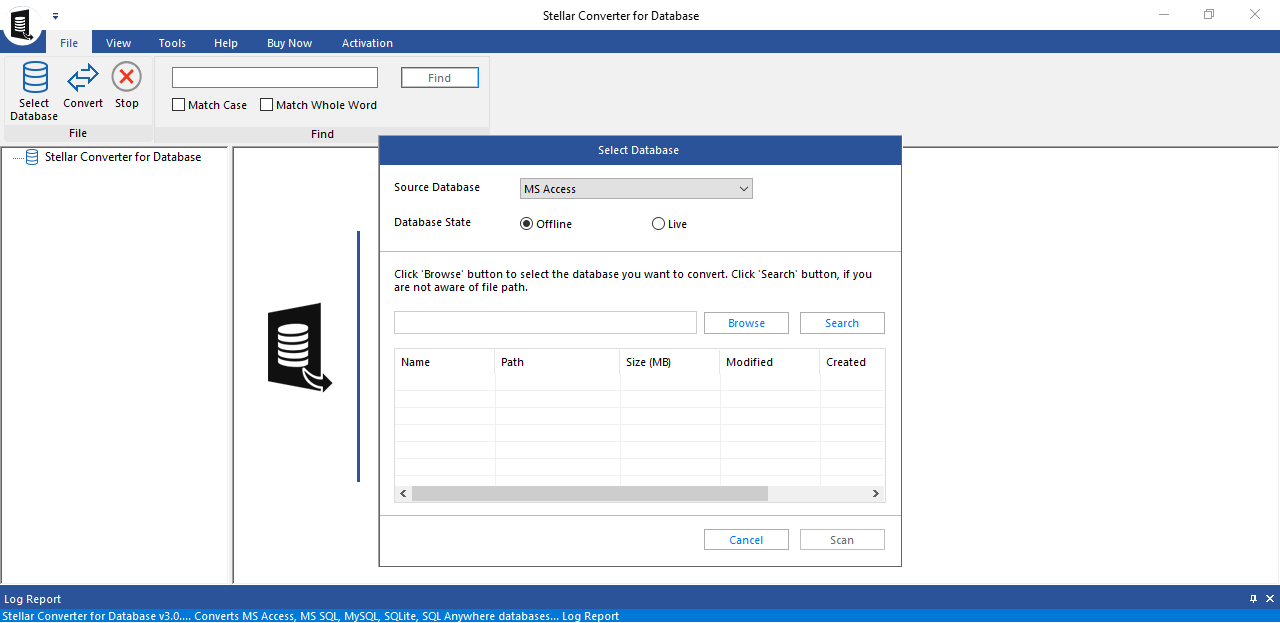Click the left scroll arrow of the file list
The width and height of the screenshot is (1280, 623).
click(x=404, y=493)
